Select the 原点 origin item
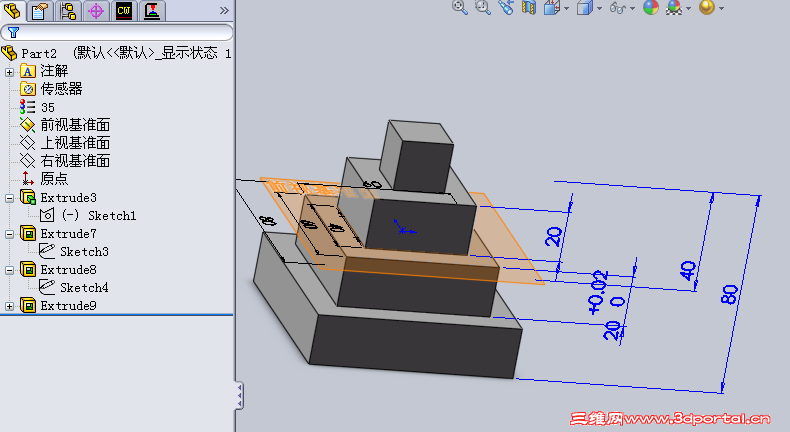This screenshot has height=432, width=790. point(54,179)
